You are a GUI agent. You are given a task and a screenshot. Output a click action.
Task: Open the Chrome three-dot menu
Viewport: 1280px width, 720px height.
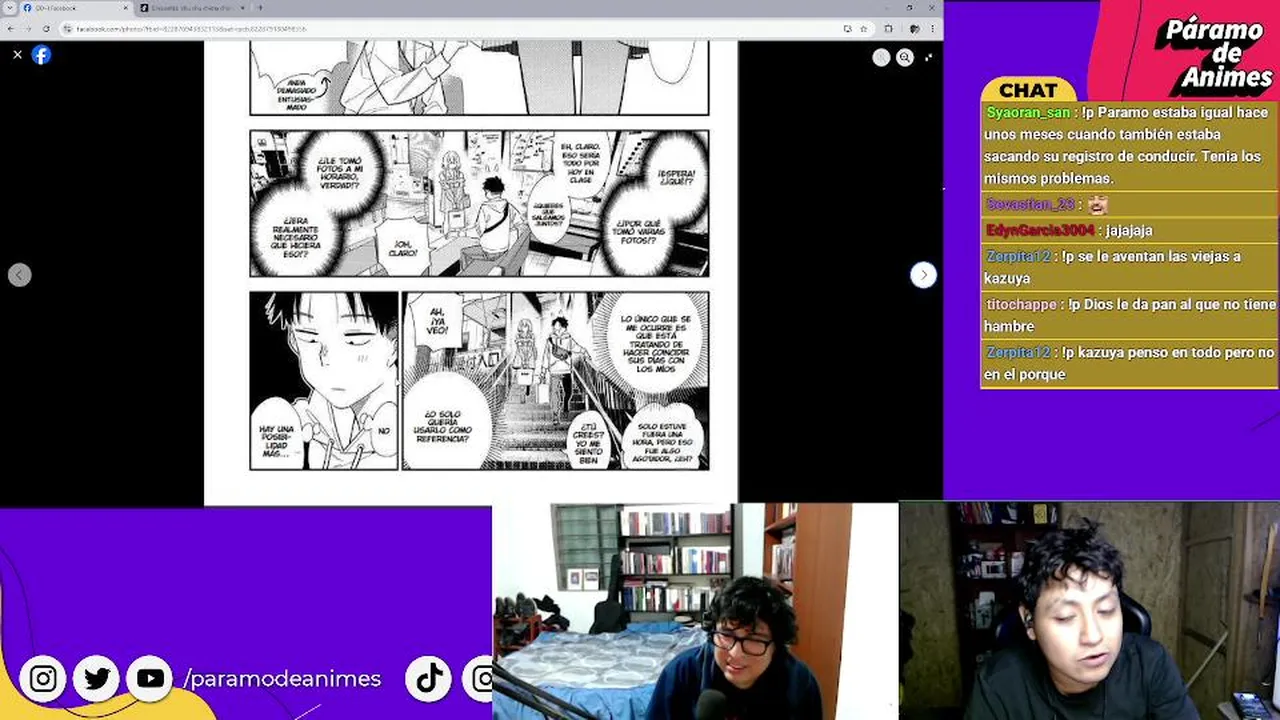[933, 28]
